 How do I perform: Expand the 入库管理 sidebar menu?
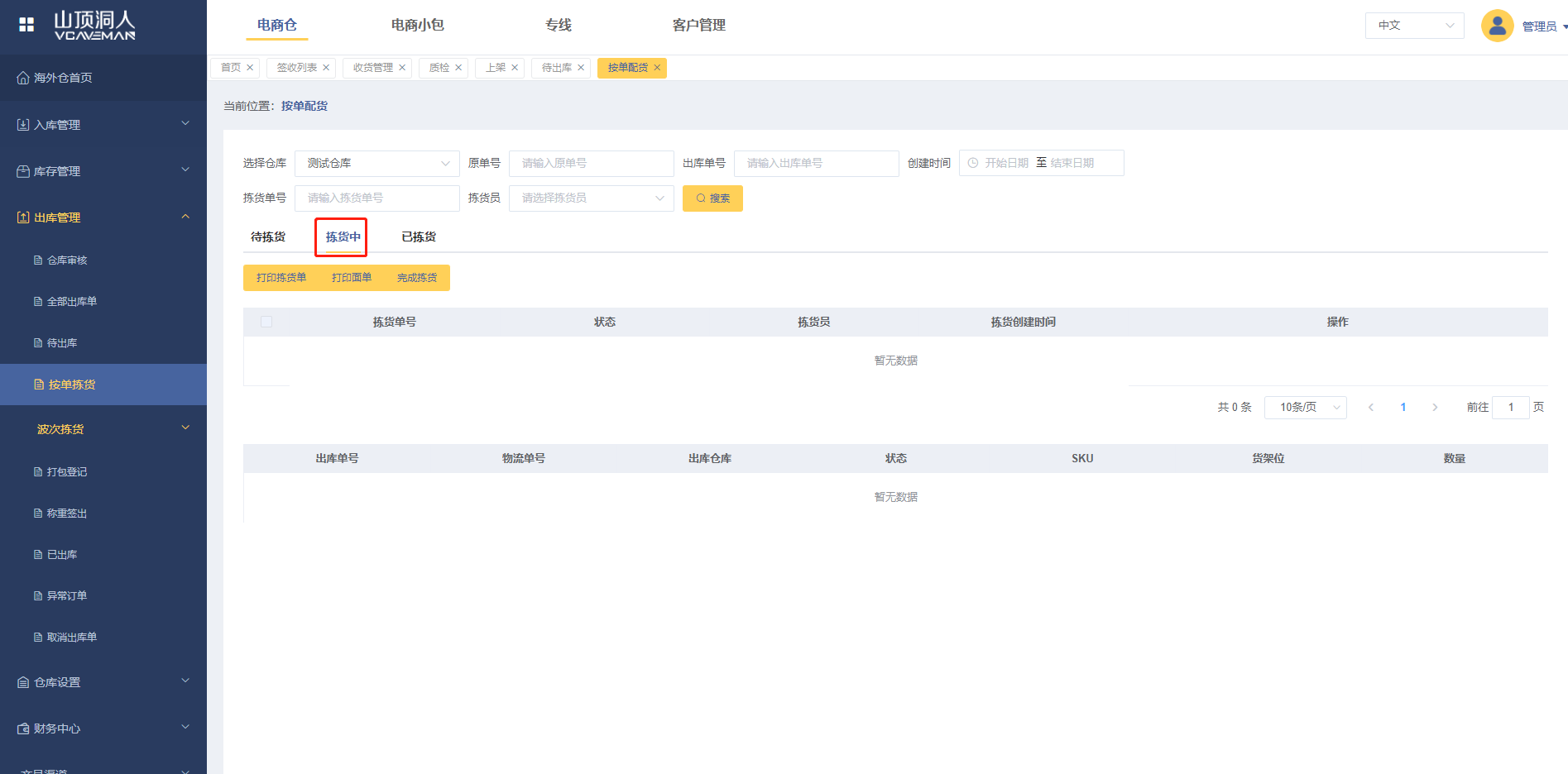point(103,125)
